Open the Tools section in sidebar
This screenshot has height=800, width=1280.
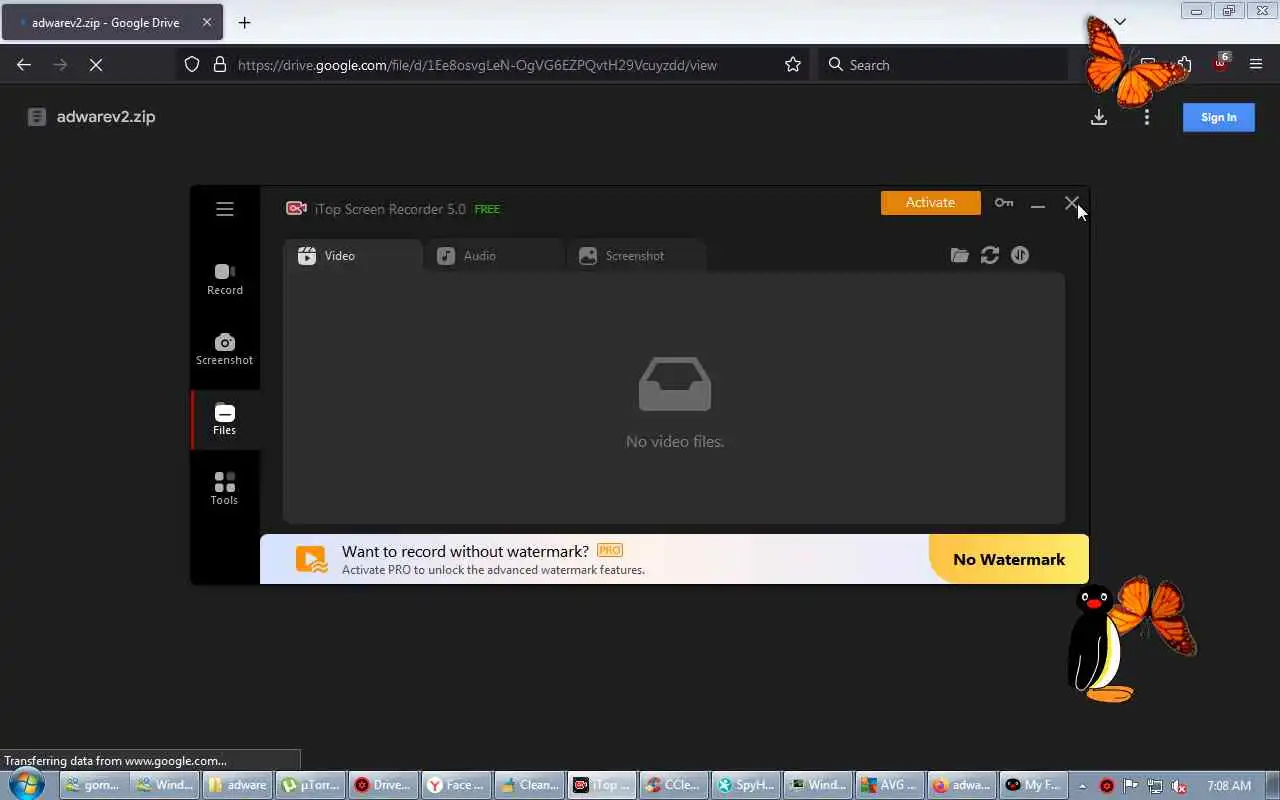[x=225, y=489]
